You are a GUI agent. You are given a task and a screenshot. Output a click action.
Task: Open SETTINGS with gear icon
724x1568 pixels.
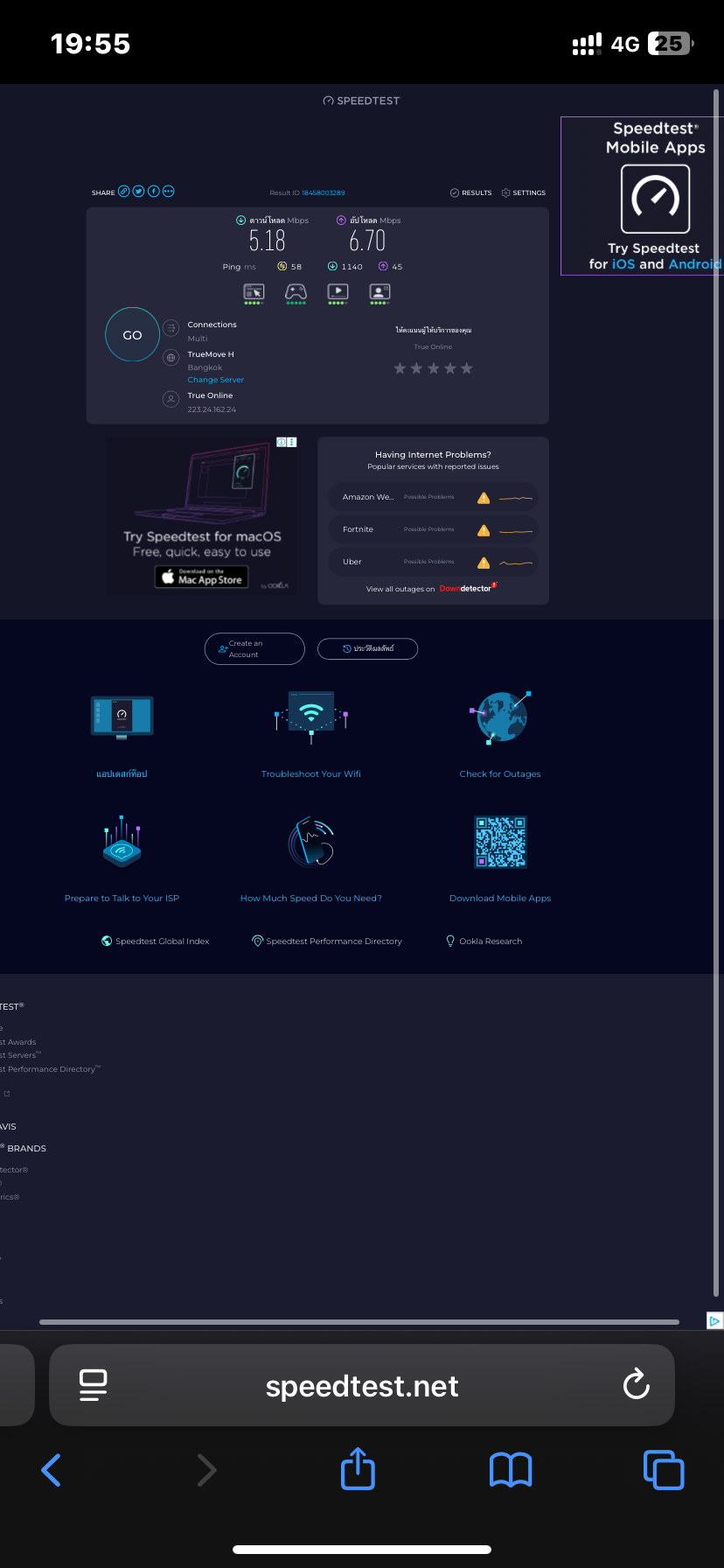[523, 192]
